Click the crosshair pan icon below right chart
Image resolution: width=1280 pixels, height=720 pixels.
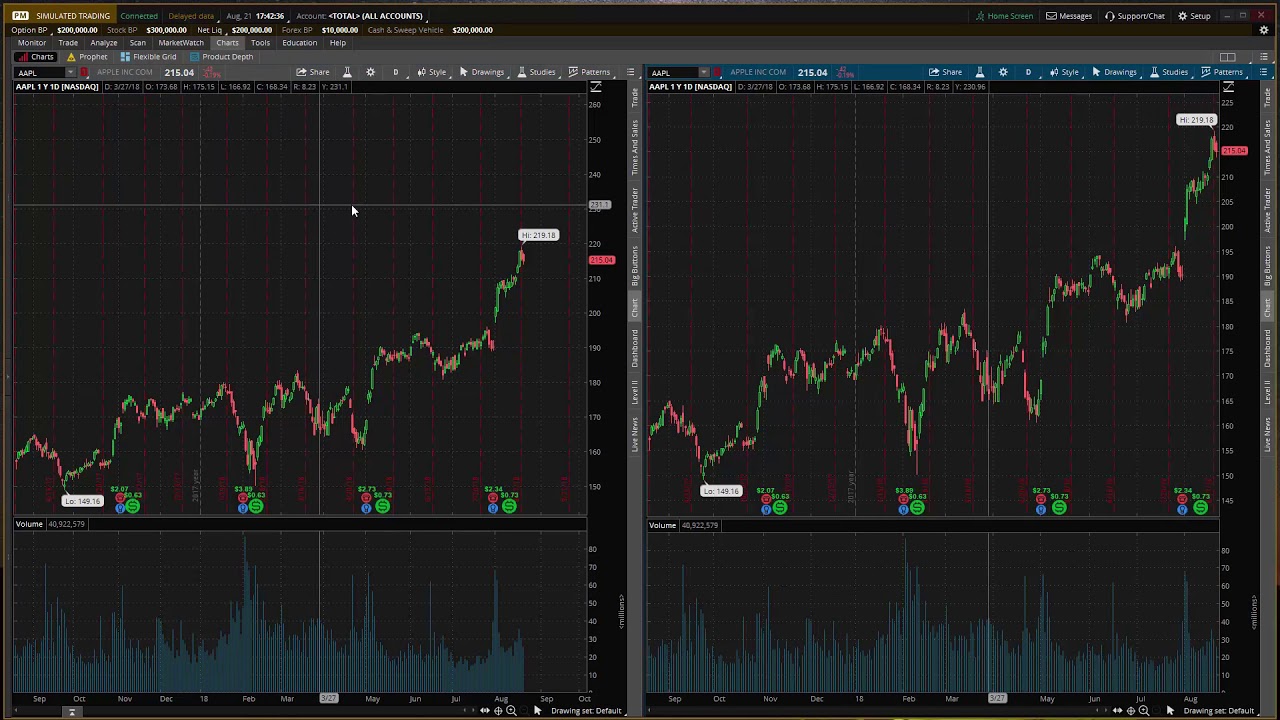click(x=1131, y=711)
